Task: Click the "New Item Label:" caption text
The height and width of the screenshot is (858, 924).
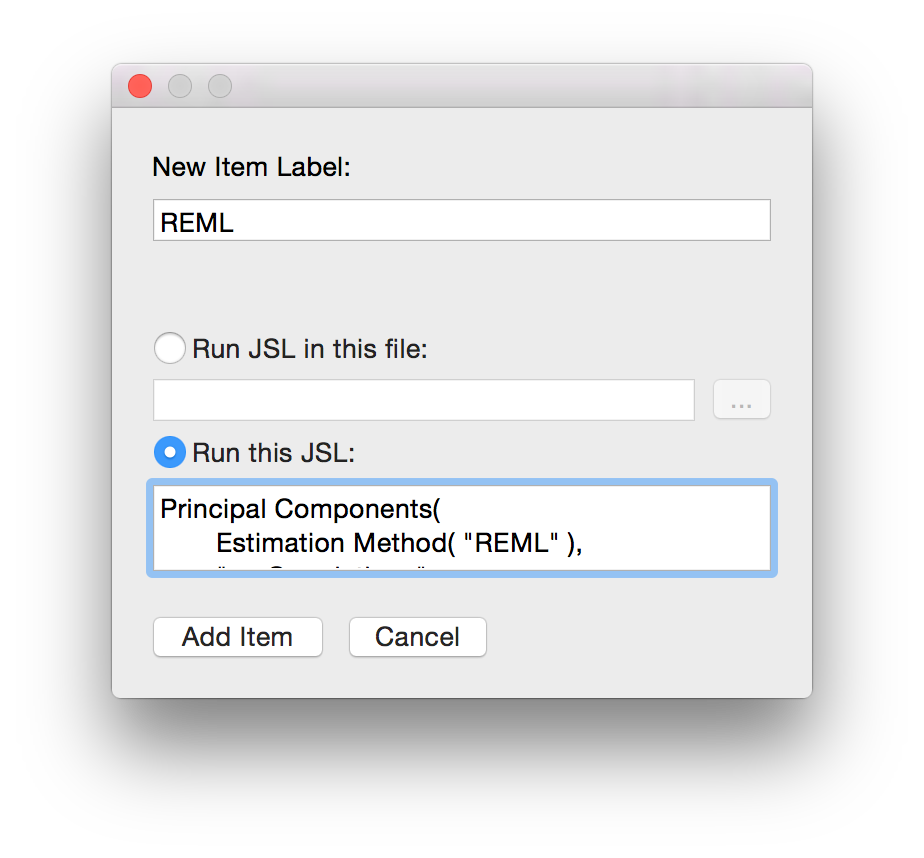Action: pyautogui.click(x=251, y=166)
